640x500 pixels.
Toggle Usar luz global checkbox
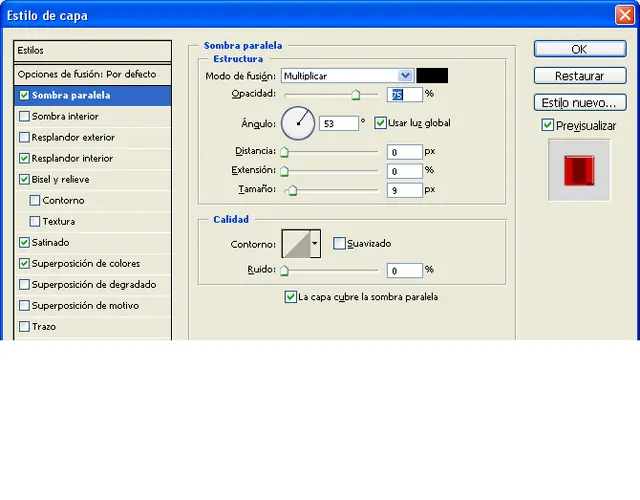380,123
